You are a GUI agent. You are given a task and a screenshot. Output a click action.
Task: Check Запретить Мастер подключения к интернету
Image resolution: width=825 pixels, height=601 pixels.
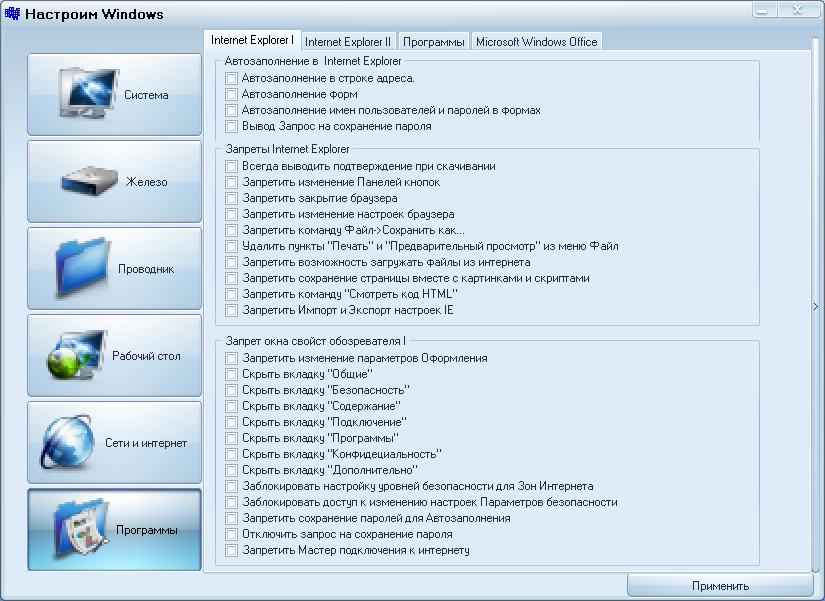[231, 550]
